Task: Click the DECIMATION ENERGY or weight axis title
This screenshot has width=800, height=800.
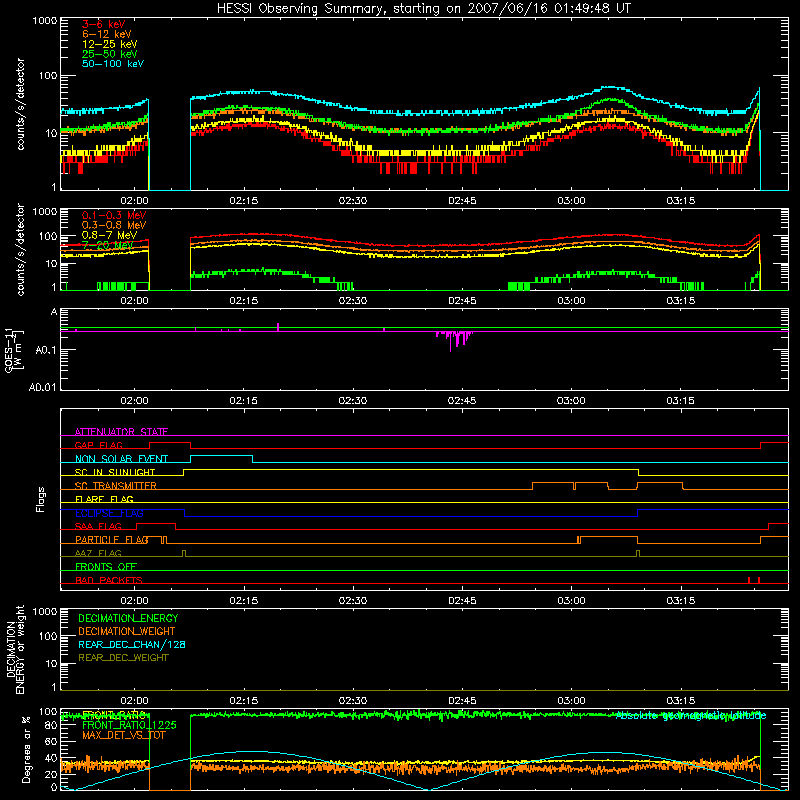Action: click(15, 649)
